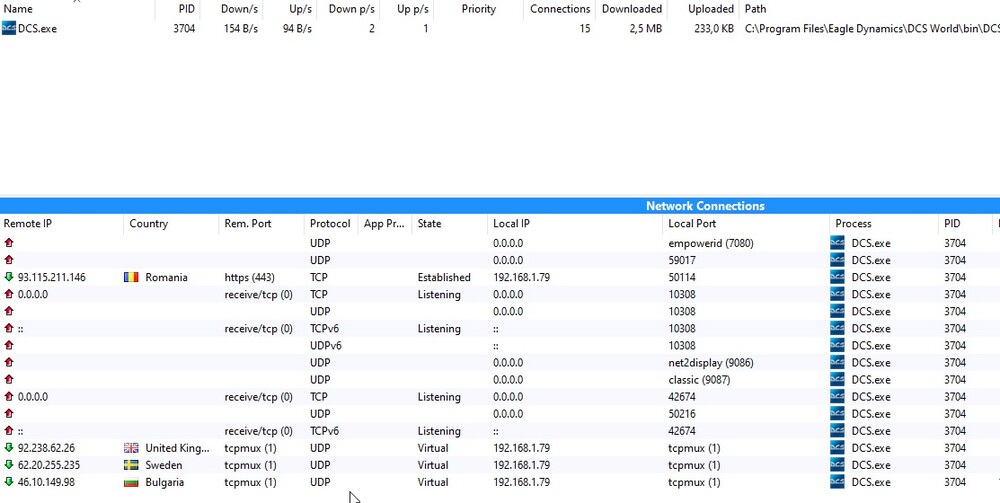Click the red arrow on the net2display (9086) row
The image size is (1000, 503).
(x=9, y=362)
